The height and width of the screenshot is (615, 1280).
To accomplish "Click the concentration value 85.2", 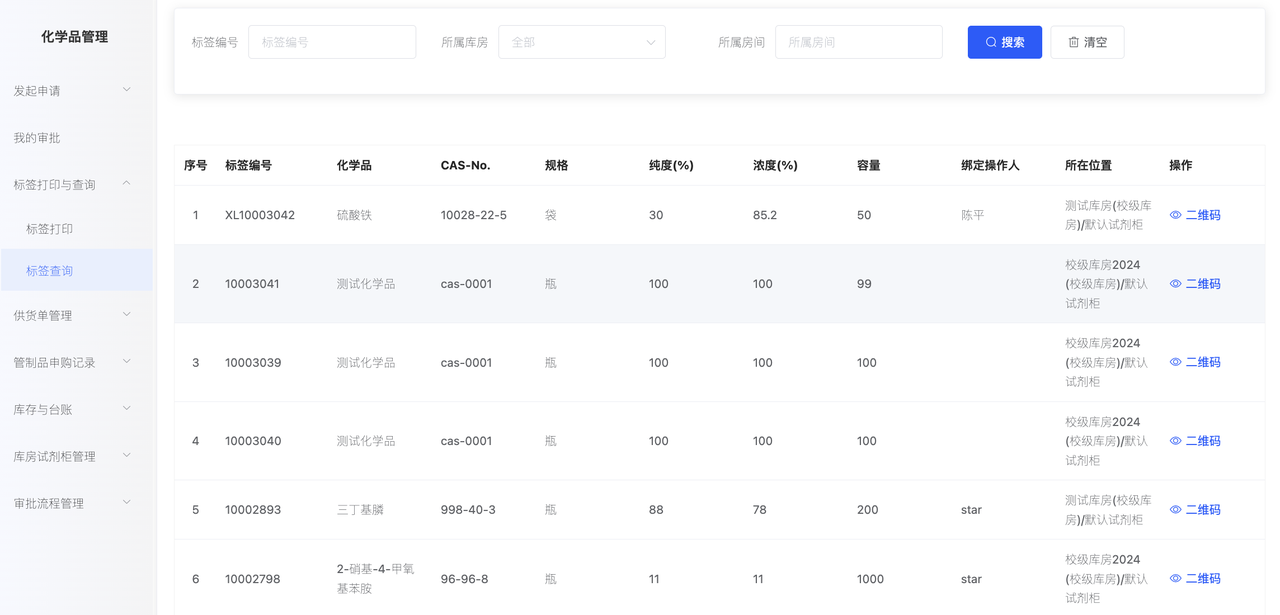I will 765,215.
